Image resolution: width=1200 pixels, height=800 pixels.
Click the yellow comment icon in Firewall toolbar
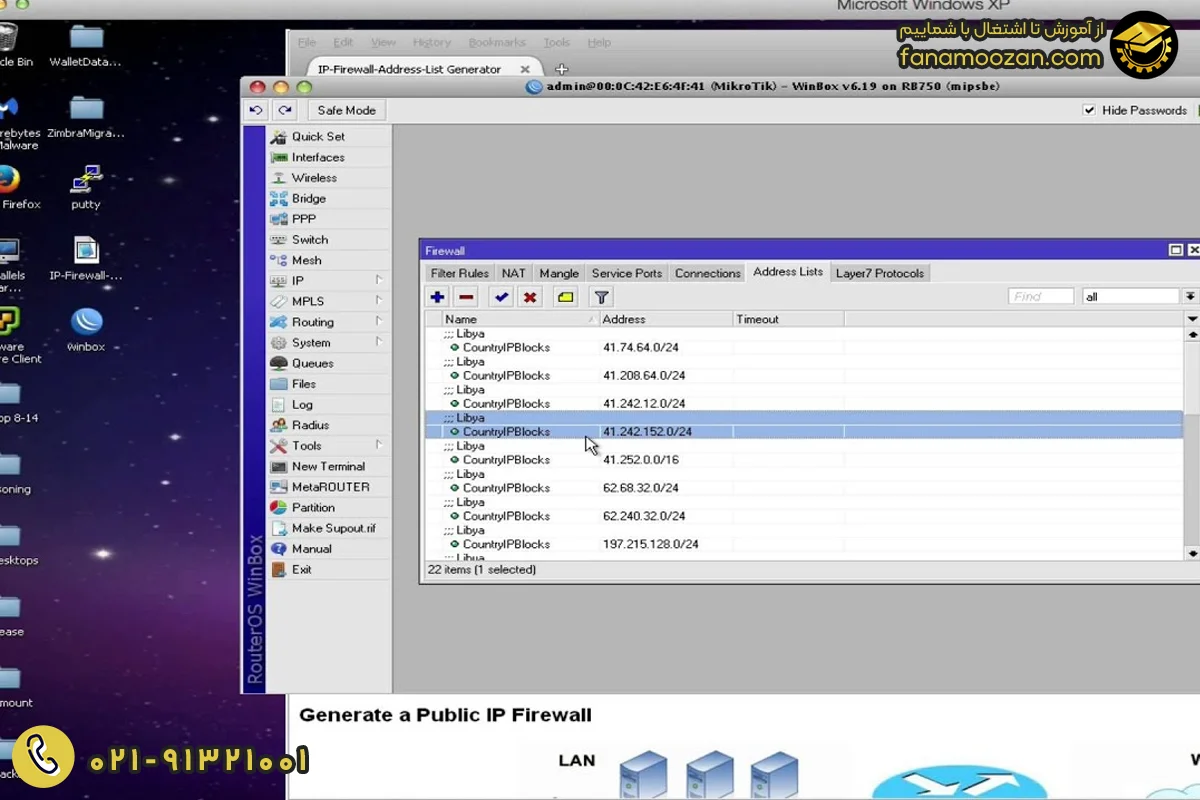pos(566,297)
